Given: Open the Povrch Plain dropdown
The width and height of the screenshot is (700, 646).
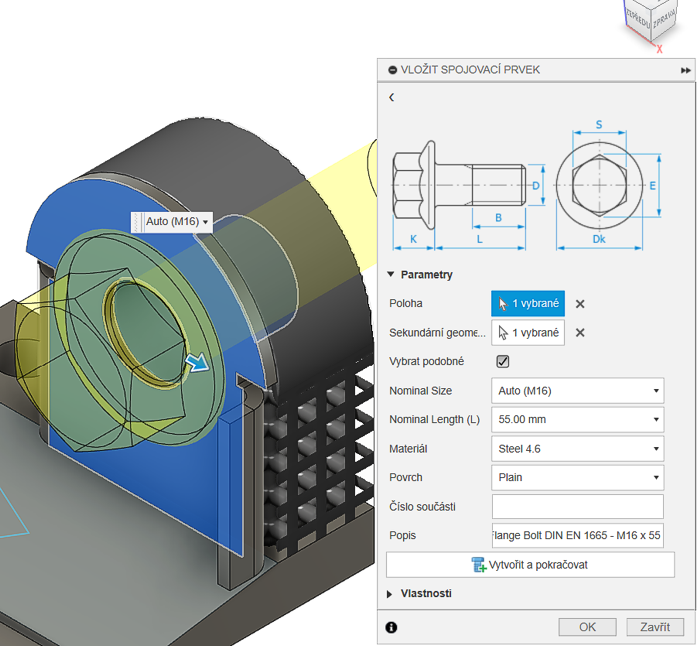Looking at the screenshot, I should point(577,477).
